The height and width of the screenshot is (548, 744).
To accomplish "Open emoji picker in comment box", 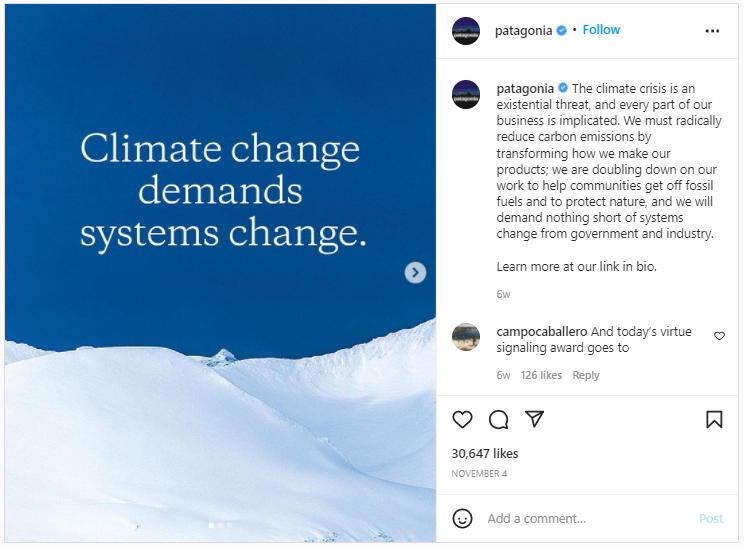I will click(x=462, y=519).
